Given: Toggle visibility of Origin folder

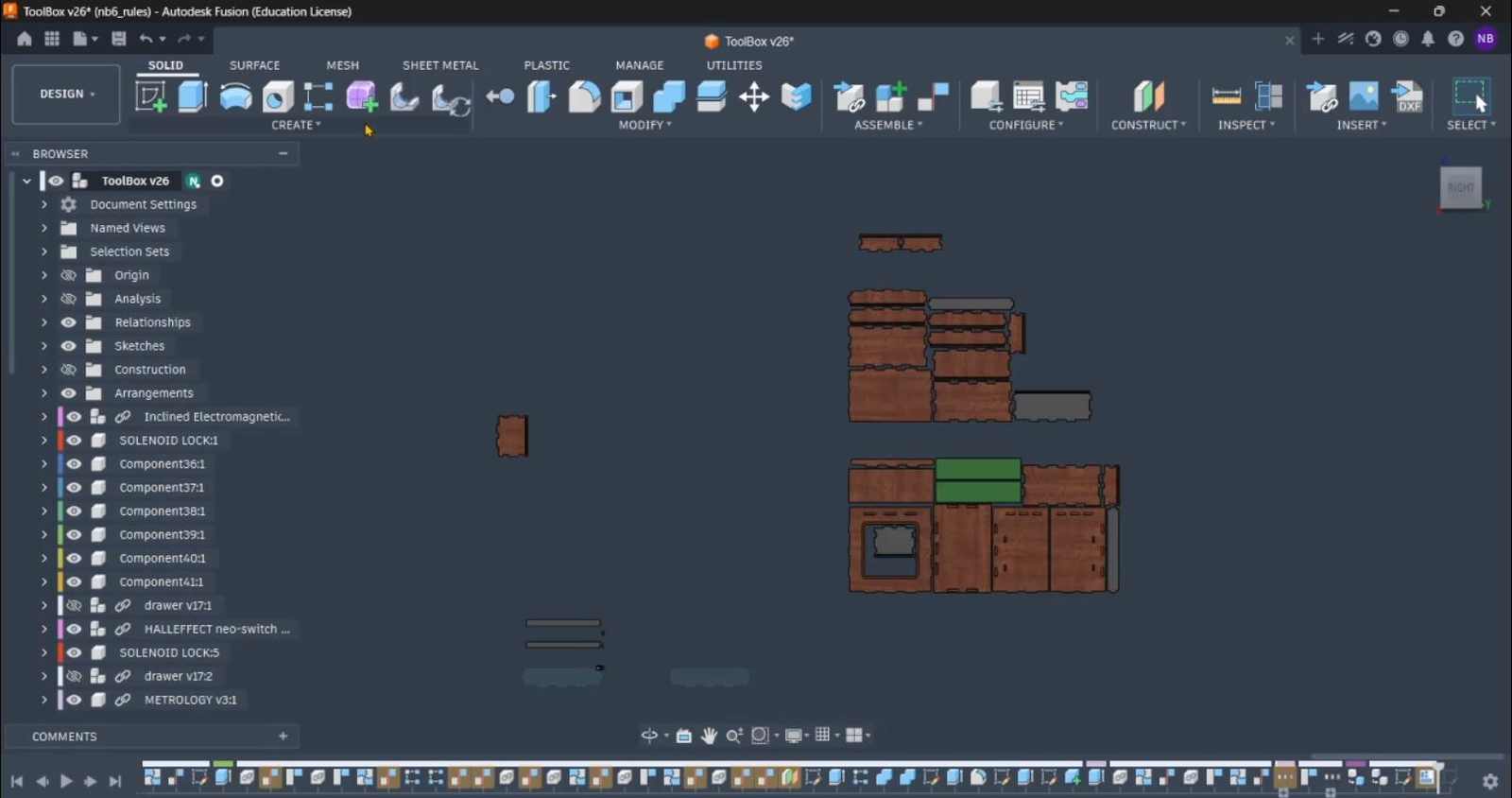Looking at the screenshot, I should 68,275.
